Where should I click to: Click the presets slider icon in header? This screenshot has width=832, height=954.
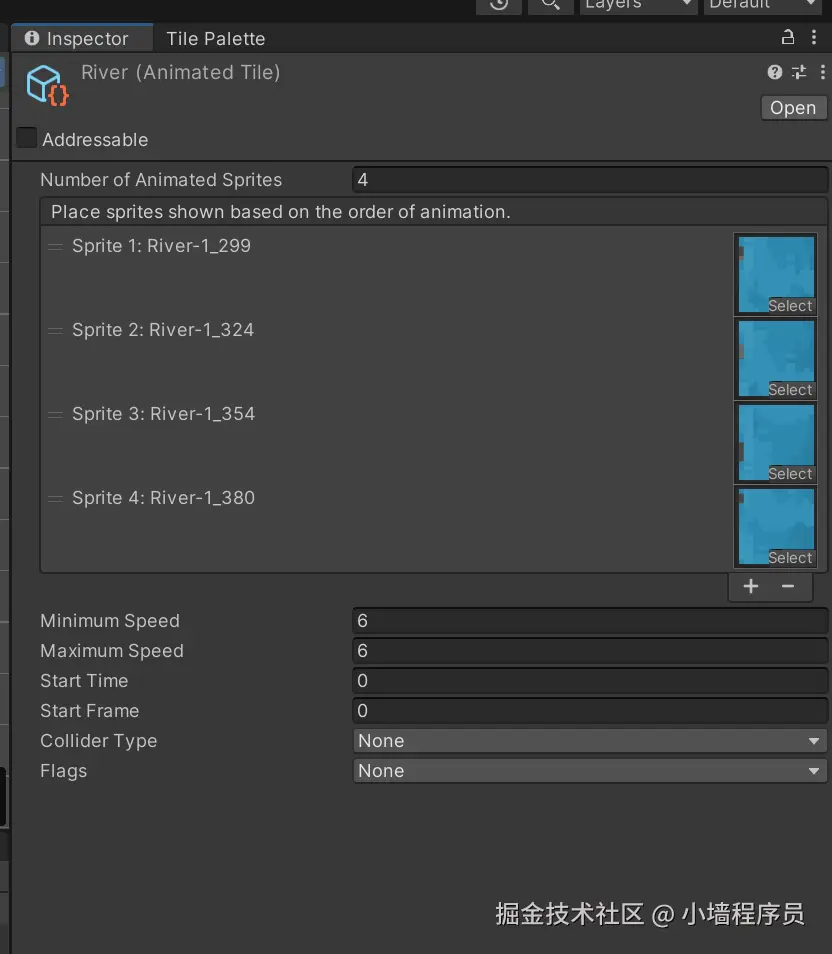(798, 72)
